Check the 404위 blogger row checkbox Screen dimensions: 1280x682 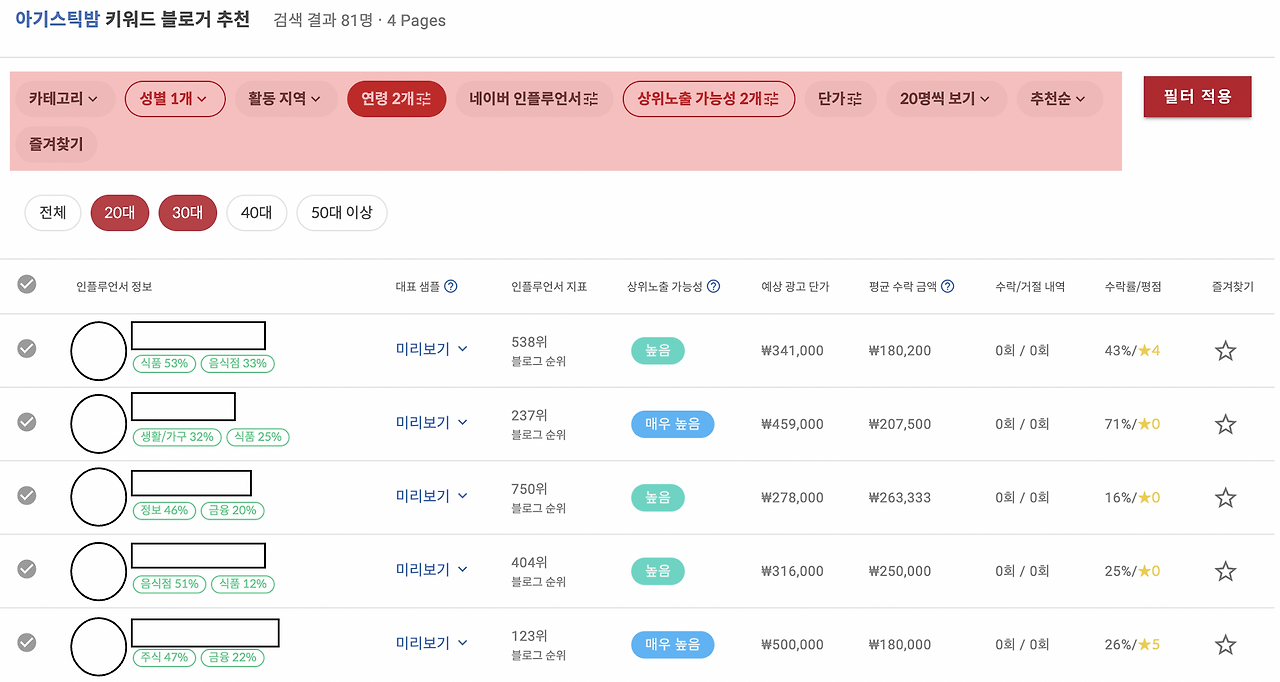[26, 570]
